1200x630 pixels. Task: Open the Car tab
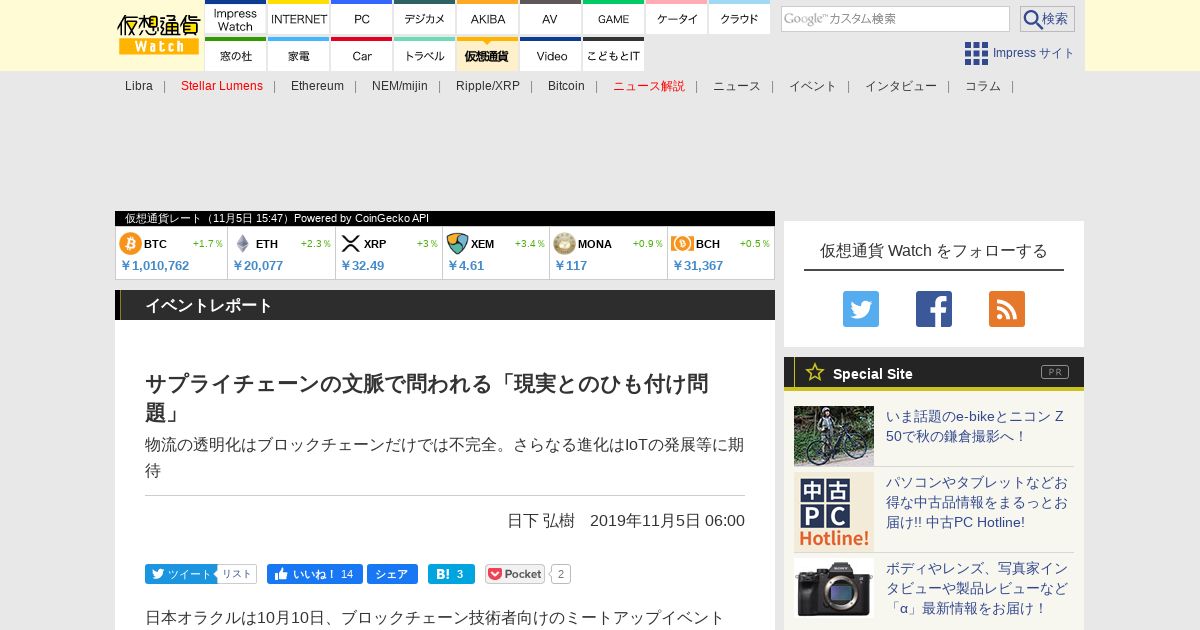[362, 56]
